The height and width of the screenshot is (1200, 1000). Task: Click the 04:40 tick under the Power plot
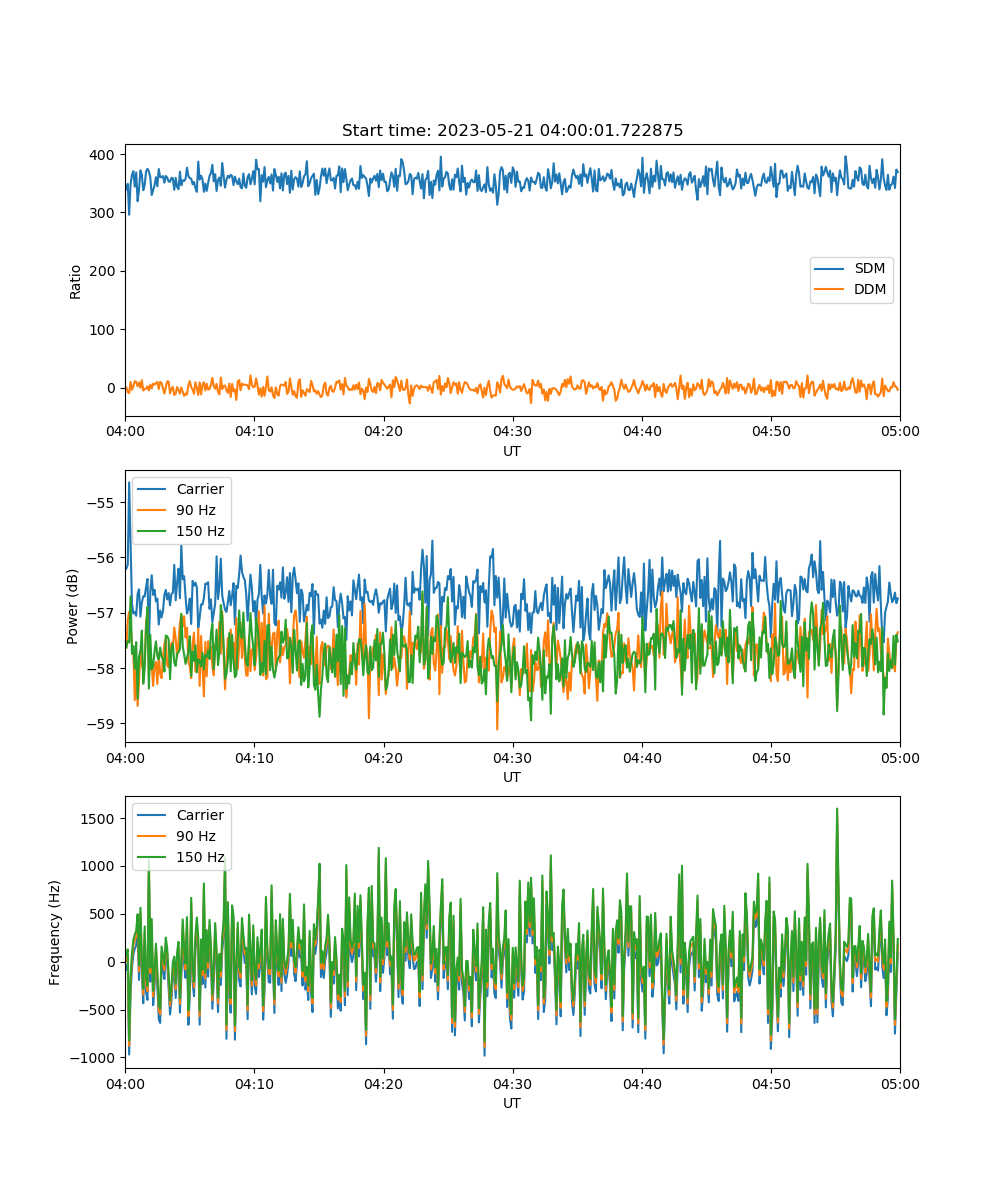[x=642, y=757]
